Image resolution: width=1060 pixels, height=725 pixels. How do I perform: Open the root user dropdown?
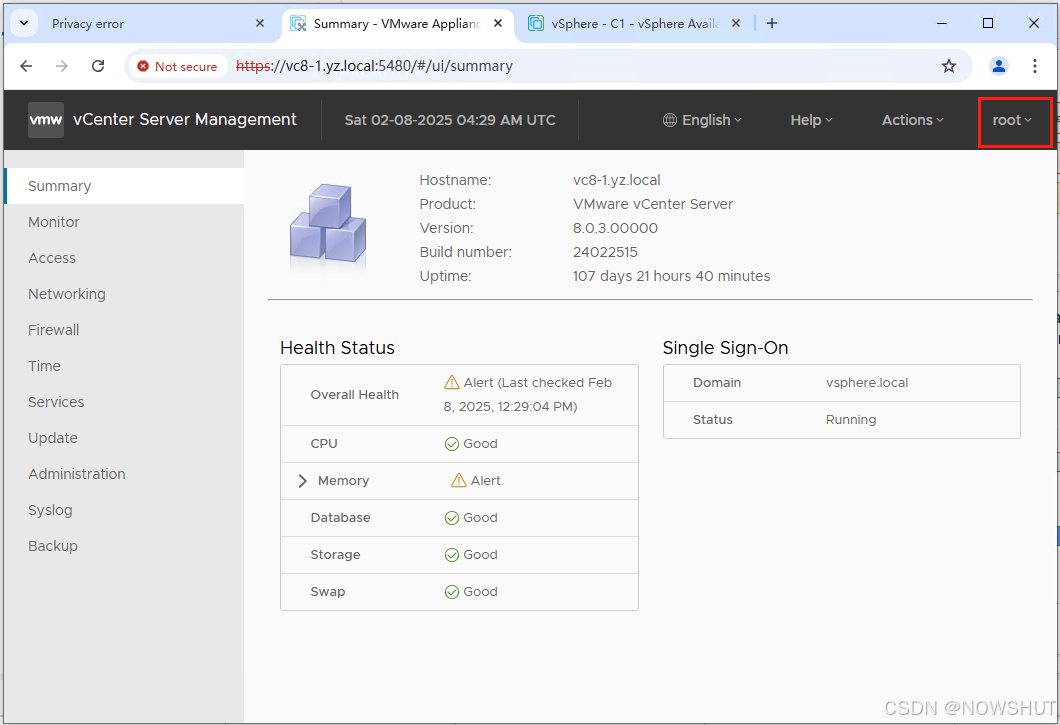tap(1012, 120)
